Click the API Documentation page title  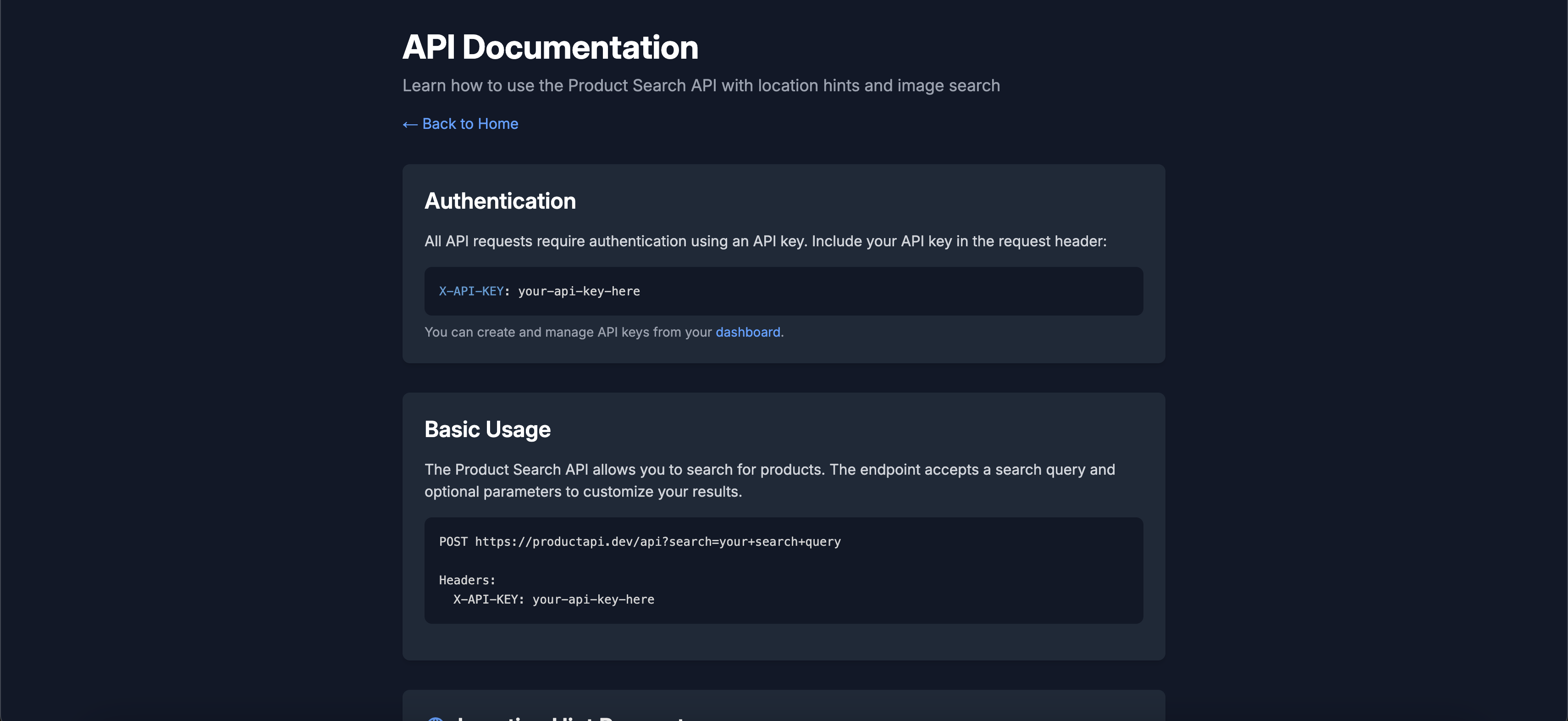pyautogui.click(x=550, y=46)
